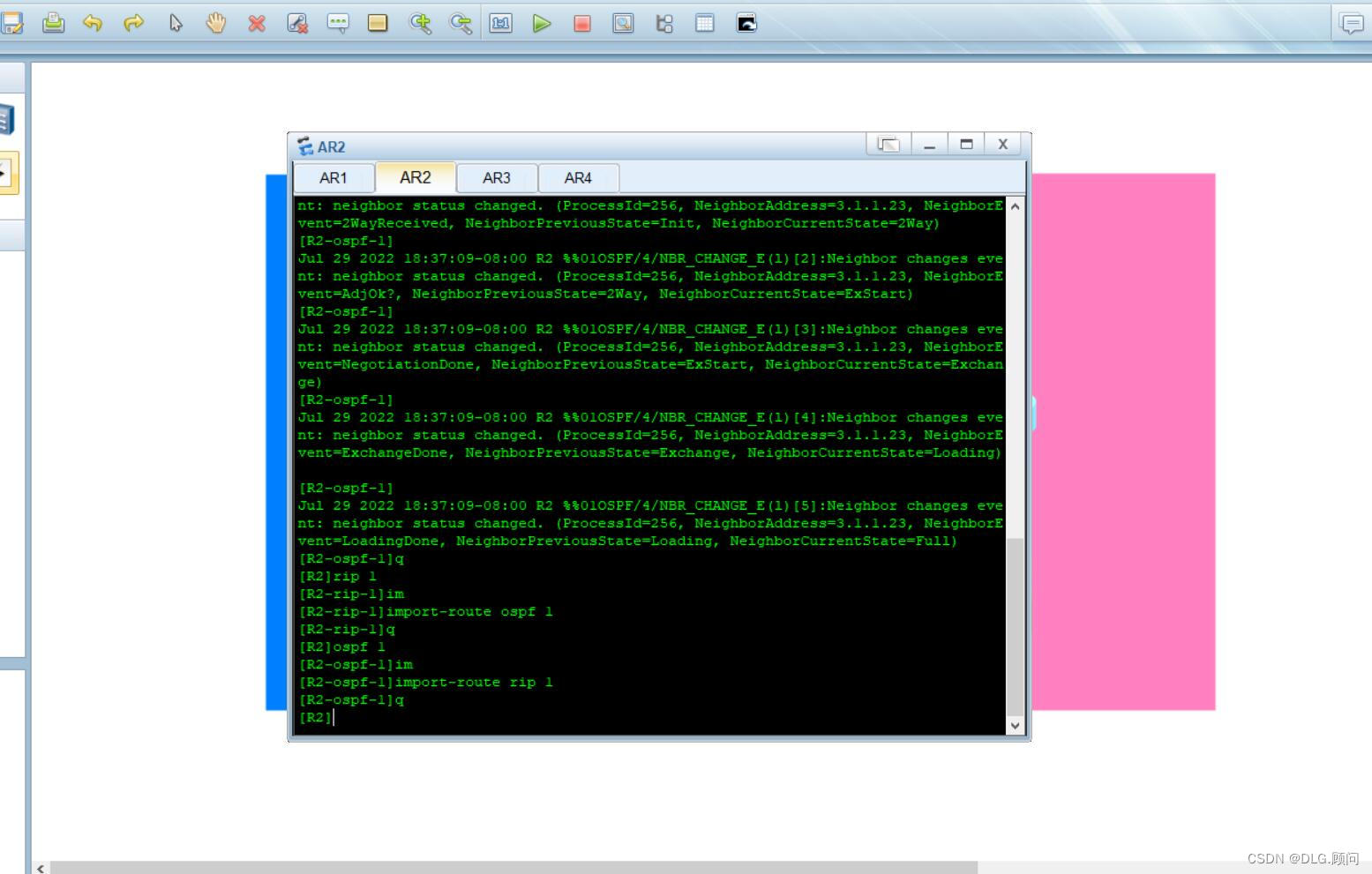The width and height of the screenshot is (1372, 874).
Task: Stop devices with red stop button
Action: pos(582,24)
